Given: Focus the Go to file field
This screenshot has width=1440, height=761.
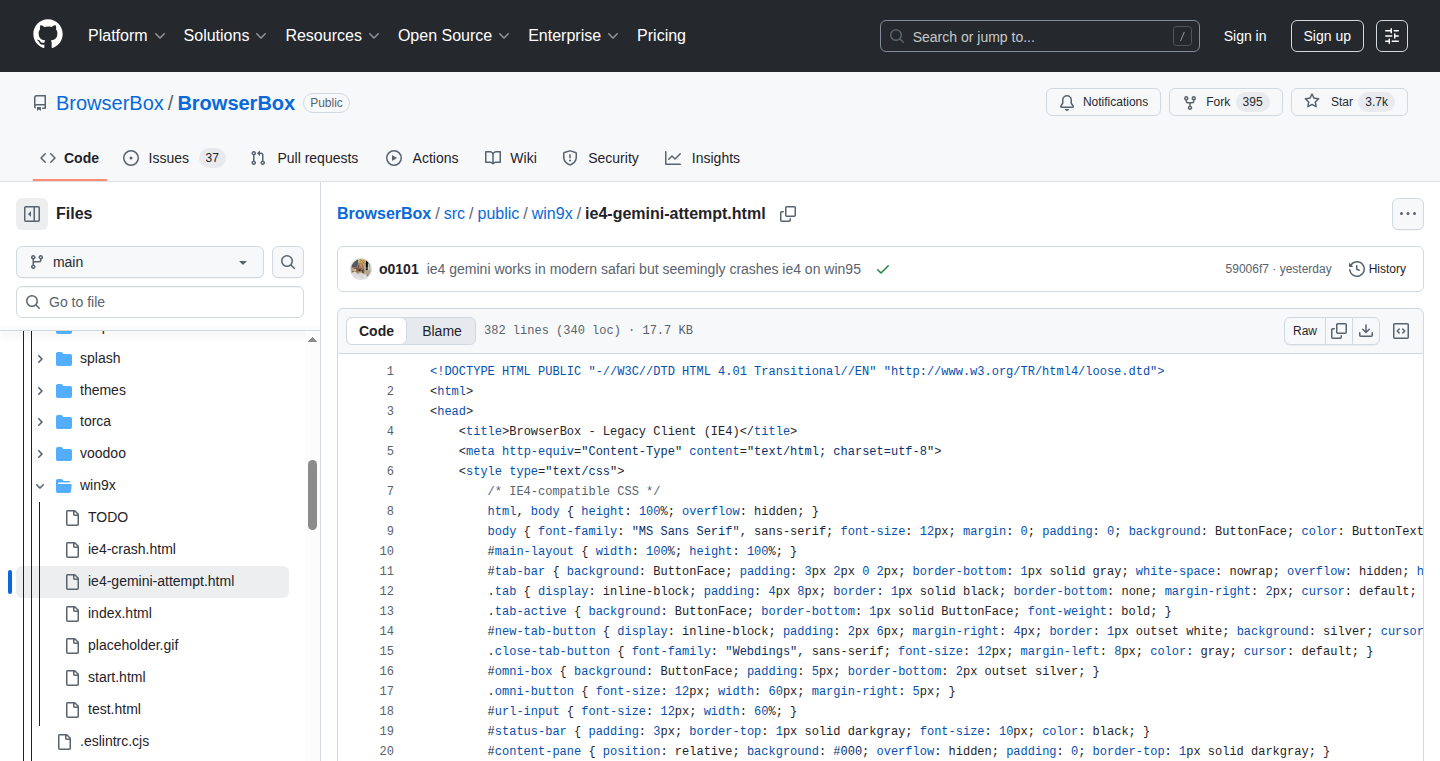Looking at the screenshot, I should [160, 302].
